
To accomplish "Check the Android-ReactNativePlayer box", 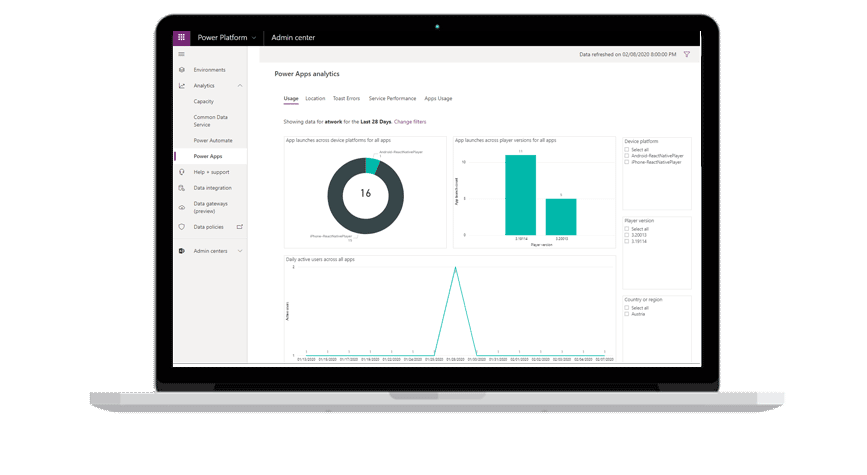I will (x=626, y=156).
